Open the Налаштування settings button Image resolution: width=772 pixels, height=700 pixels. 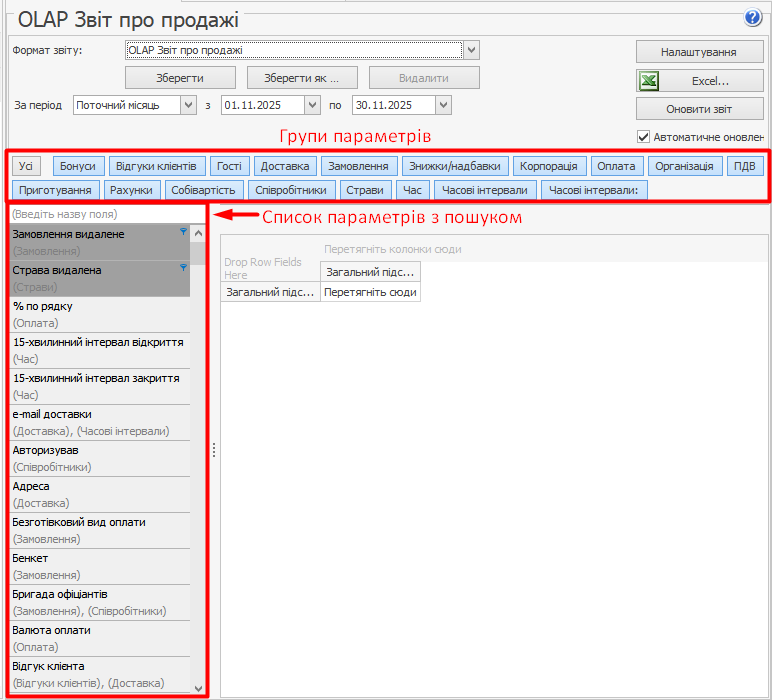(700, 52)
